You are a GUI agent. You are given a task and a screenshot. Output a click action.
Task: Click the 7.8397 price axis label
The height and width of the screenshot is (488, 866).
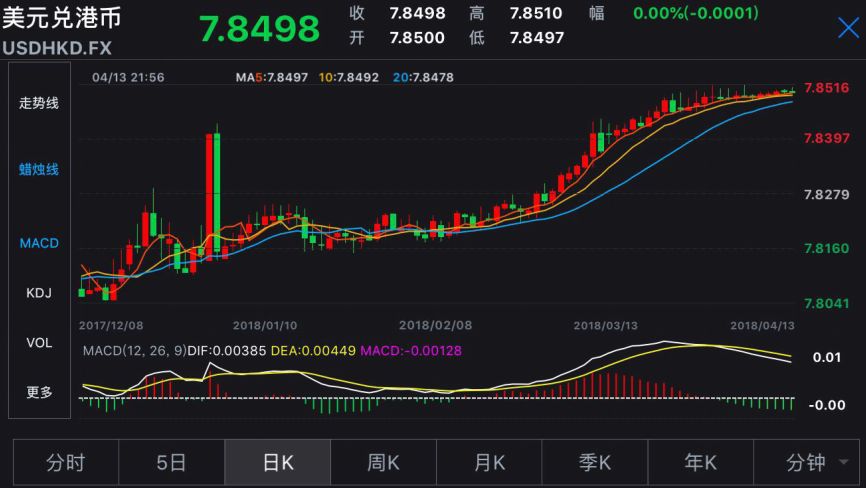(x=827, y=138)
